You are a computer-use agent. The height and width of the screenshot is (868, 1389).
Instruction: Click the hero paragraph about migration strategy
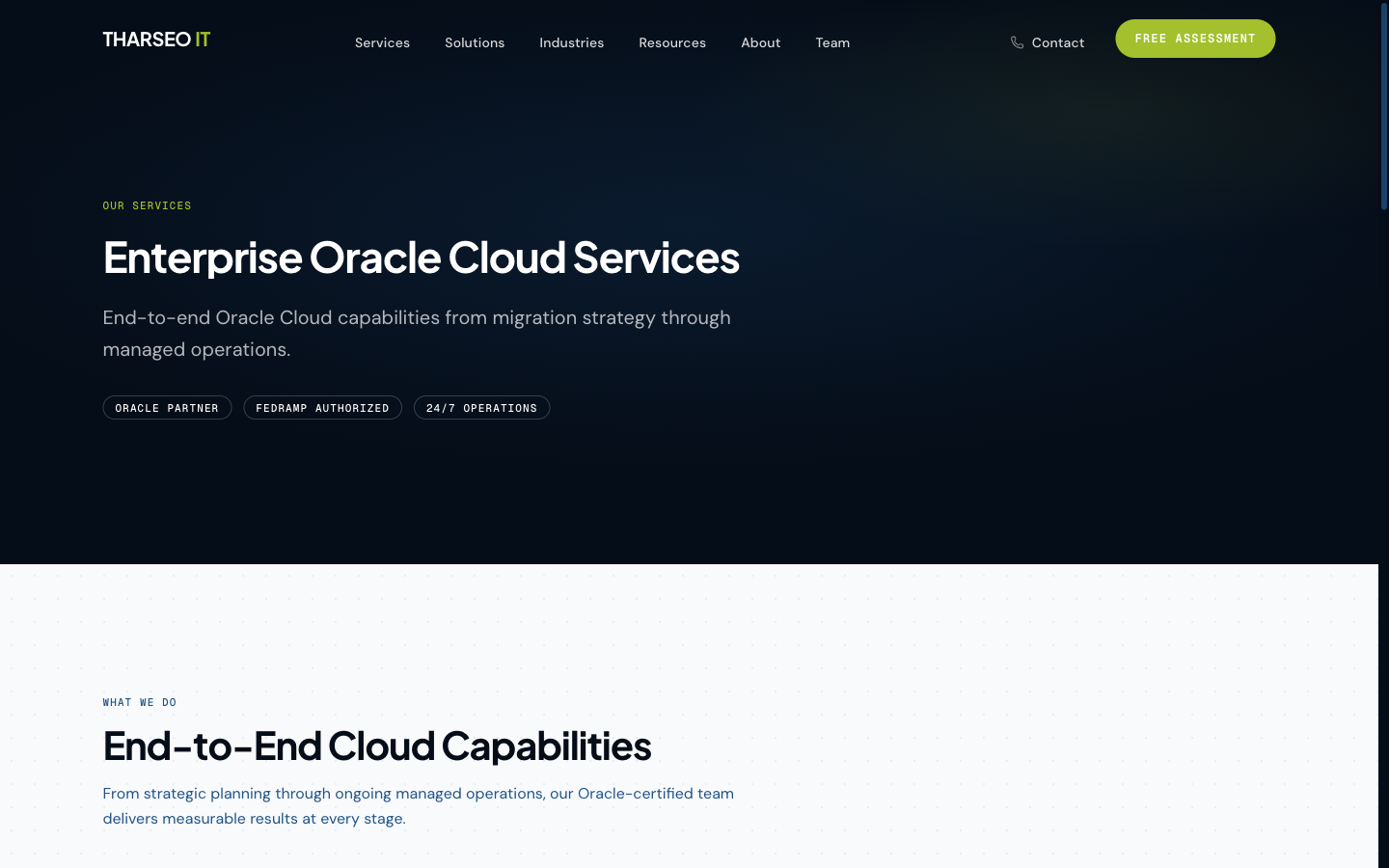[417, 333]
